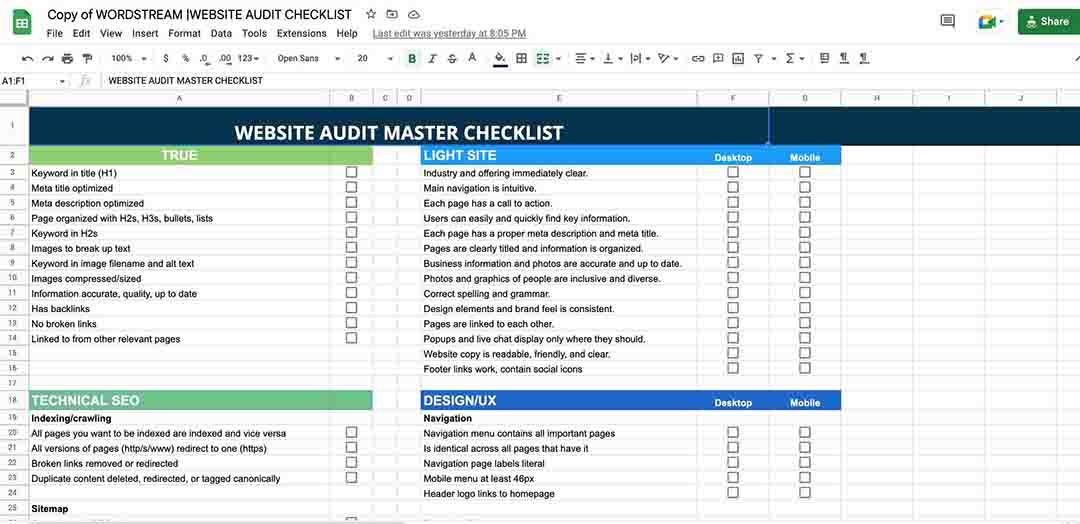Open the Insert menu

click(x=145, y=33)
